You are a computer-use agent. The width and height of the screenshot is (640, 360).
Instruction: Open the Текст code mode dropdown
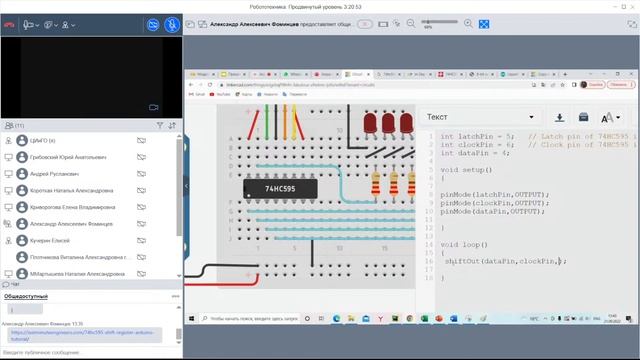[480, 117]
